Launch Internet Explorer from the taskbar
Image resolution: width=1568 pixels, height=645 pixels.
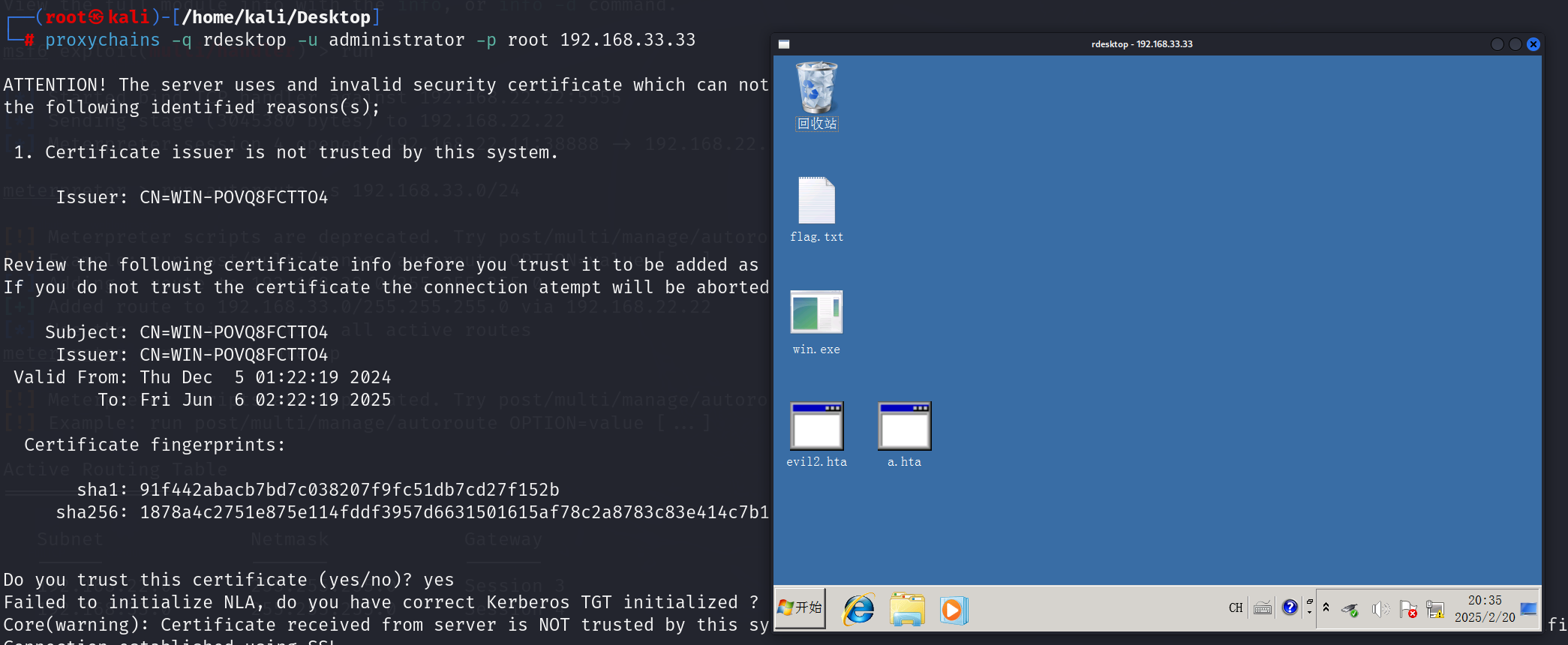pyautogui.click(x=858, y=609)
